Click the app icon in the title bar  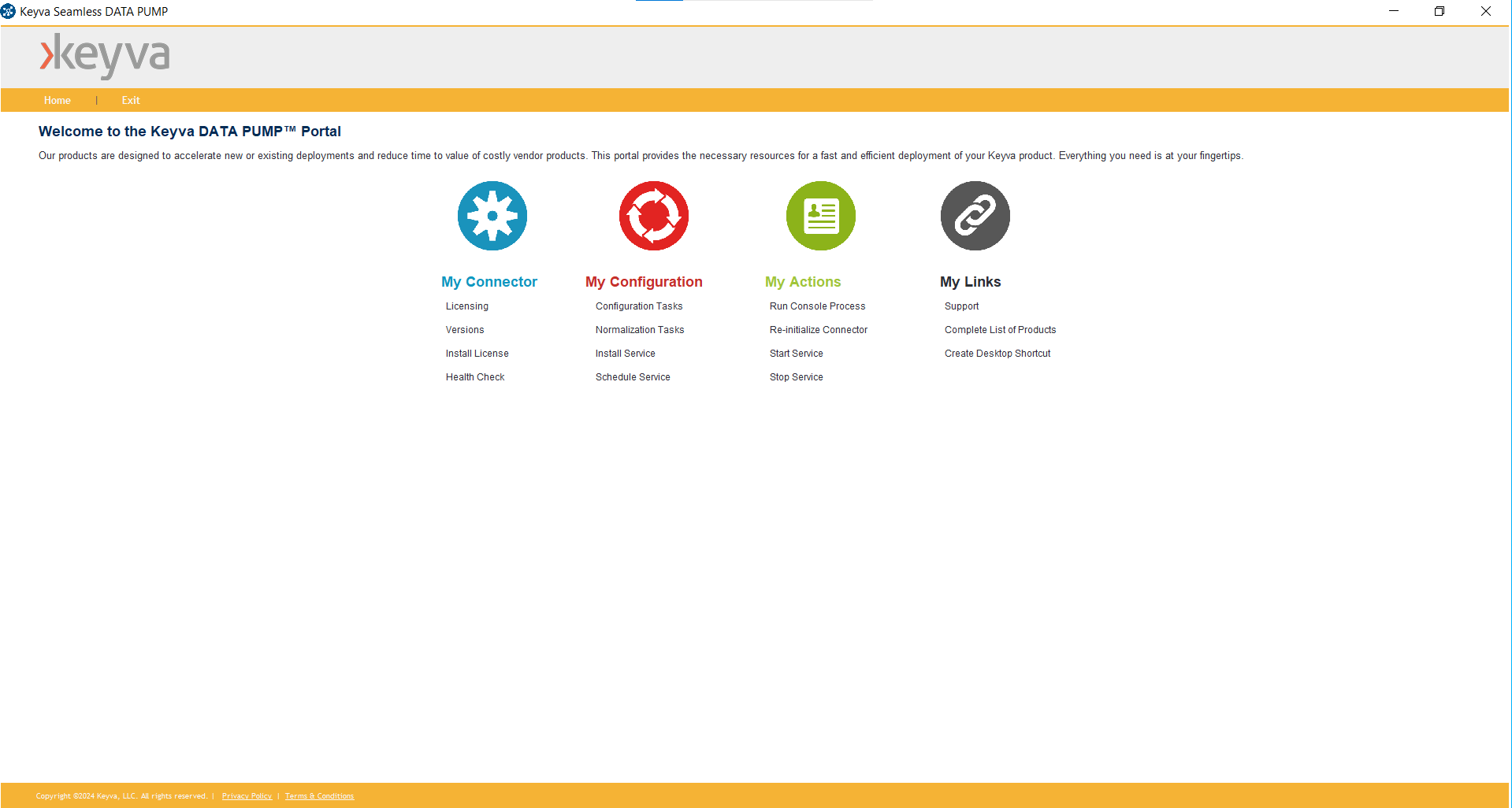click(x=9, y=11)
